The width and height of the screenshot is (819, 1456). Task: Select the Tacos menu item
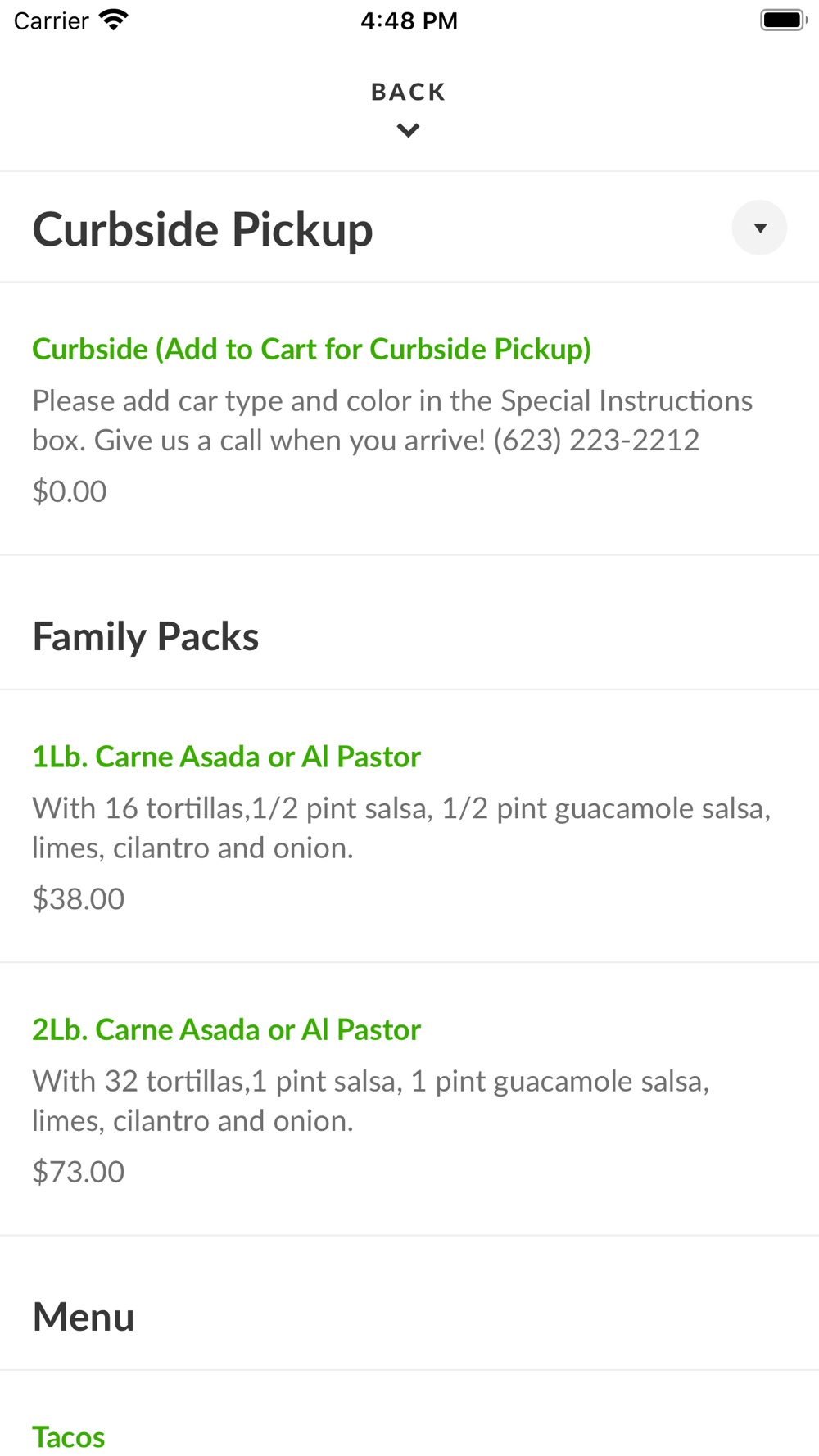[69, 1436]
